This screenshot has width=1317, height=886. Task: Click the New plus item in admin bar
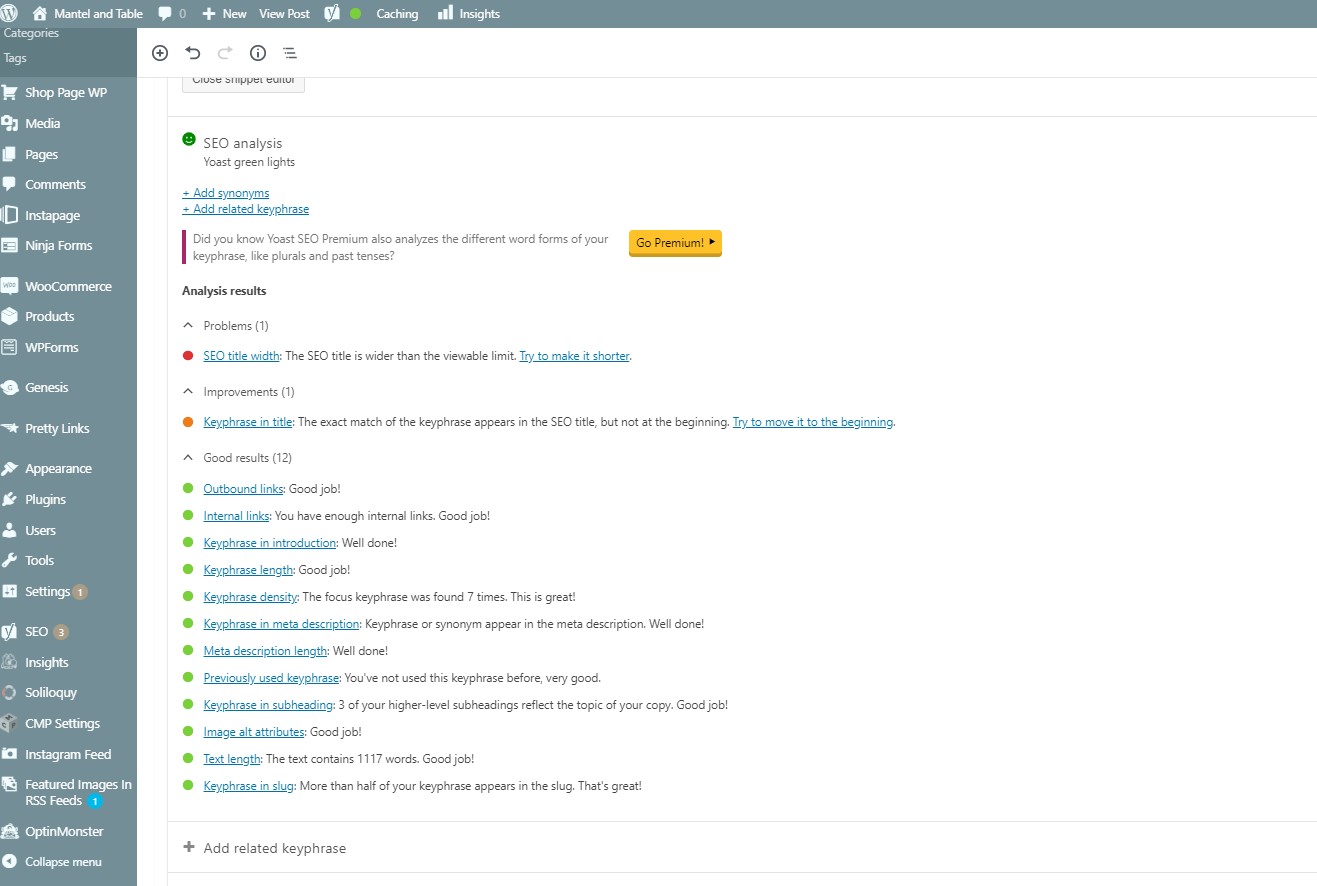pyautogui.click(x=225, y=14)
